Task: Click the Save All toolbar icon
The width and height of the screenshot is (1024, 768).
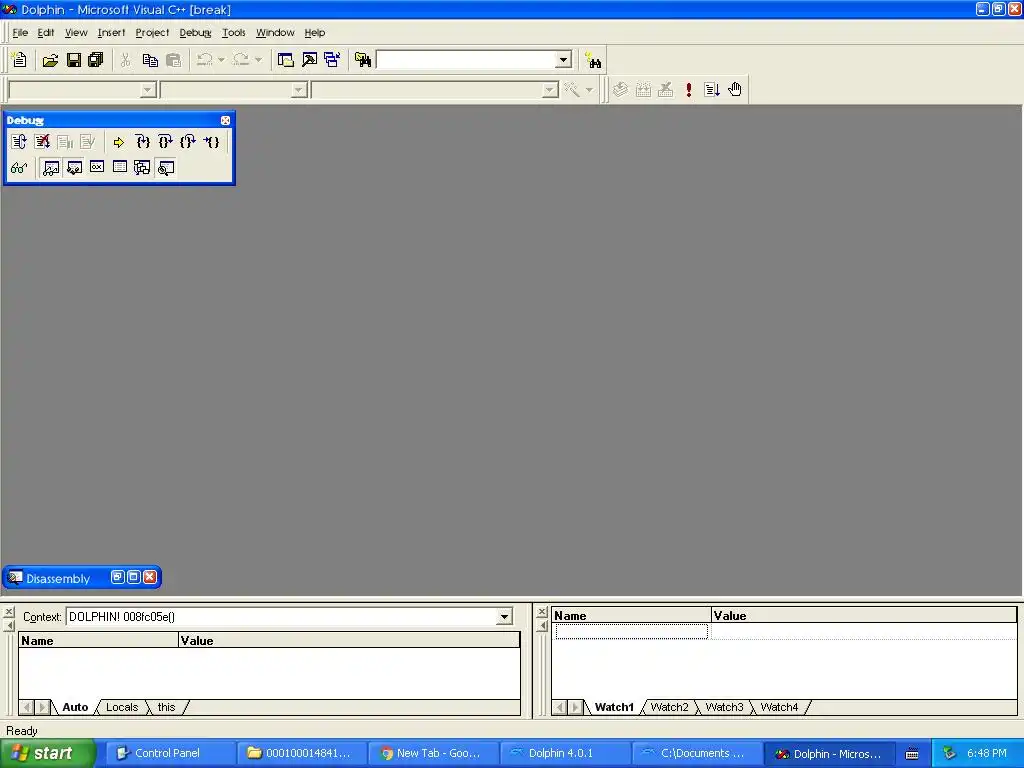Action: (96, 60)
